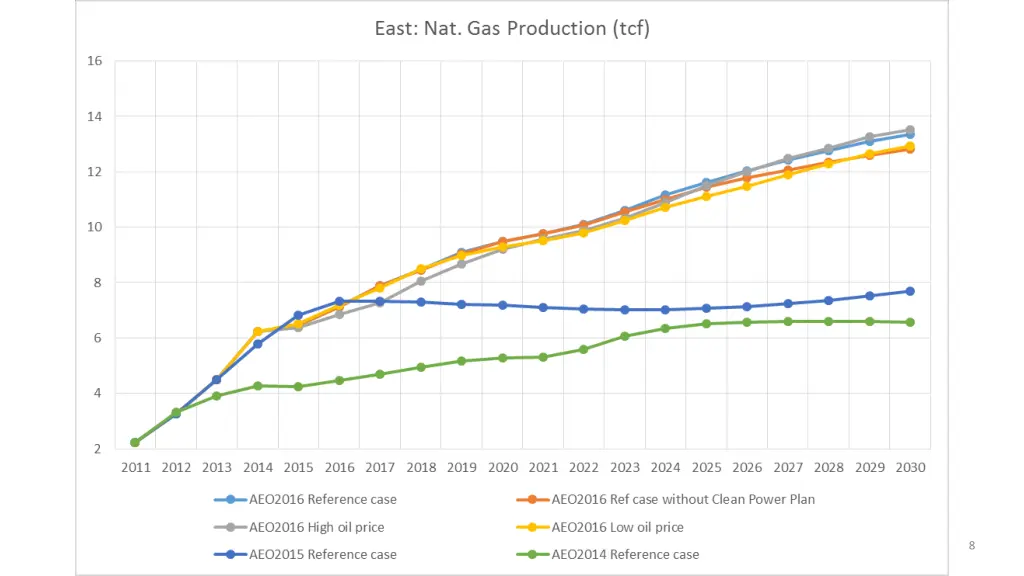Click the x-axis label 2023

coord(625,468)
